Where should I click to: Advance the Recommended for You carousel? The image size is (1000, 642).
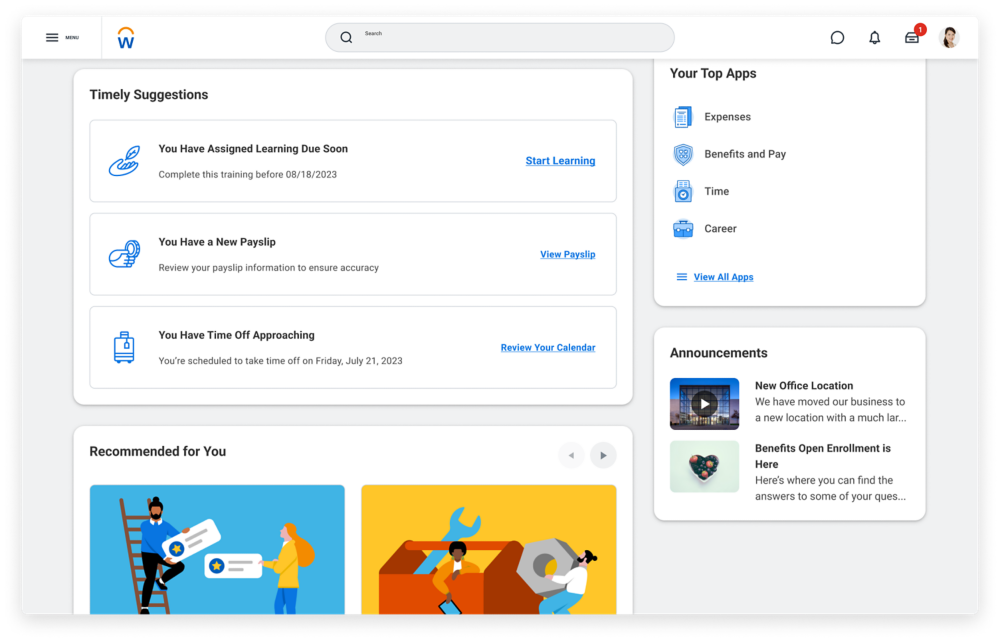603,455
